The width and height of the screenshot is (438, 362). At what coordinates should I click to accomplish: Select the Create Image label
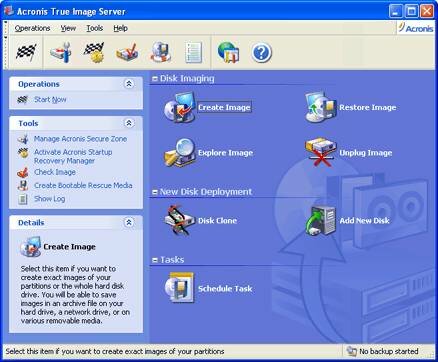pyautogui.click(x=224, y=107)
